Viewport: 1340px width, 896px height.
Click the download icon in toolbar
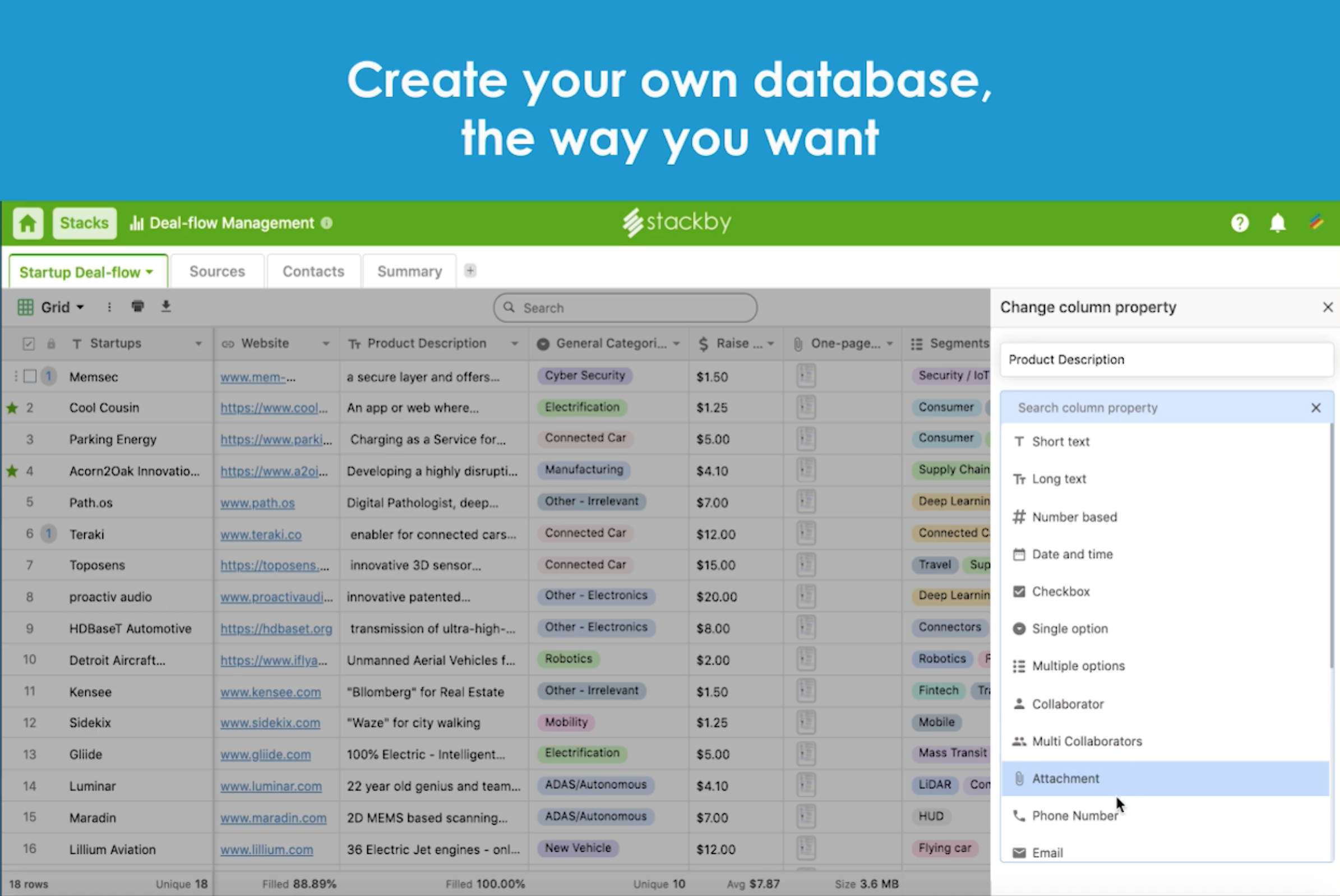click(x=166, y=306)
